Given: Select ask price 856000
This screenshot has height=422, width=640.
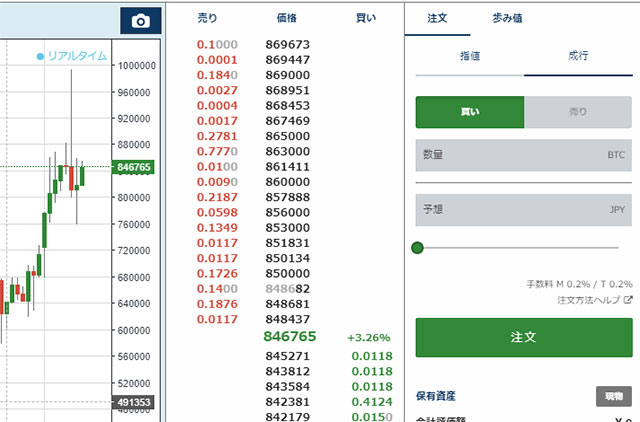Looking at the screenshot, I should pyautogui.click(x=287, y=213).
